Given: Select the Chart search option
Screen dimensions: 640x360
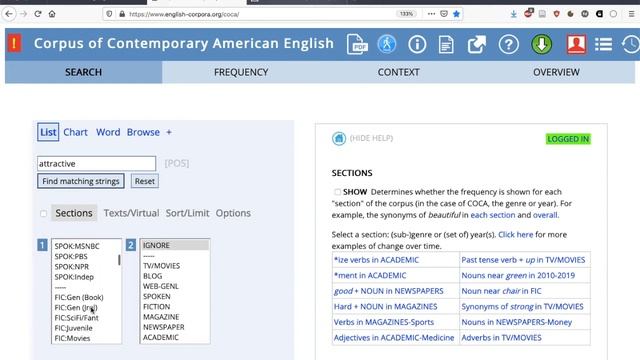Looking at the screenshot, I should pos(75,132).
